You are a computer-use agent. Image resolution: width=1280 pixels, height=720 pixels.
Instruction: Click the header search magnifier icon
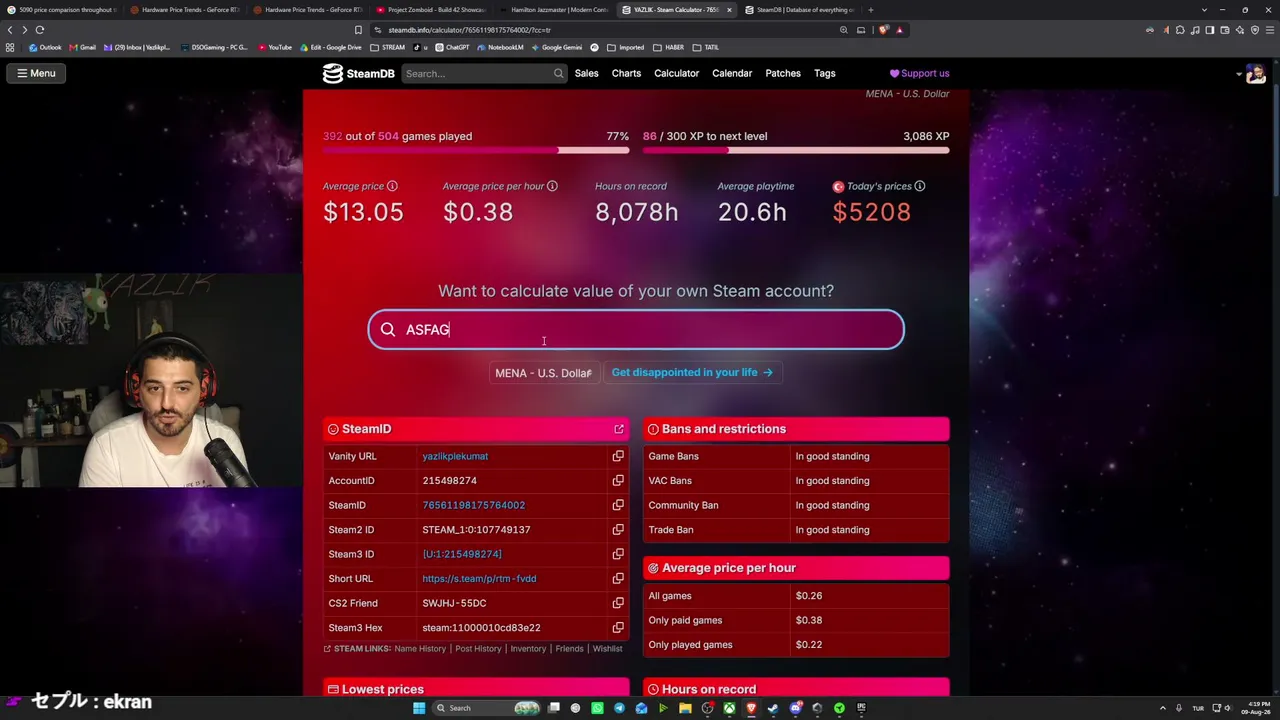pos(558,73)
